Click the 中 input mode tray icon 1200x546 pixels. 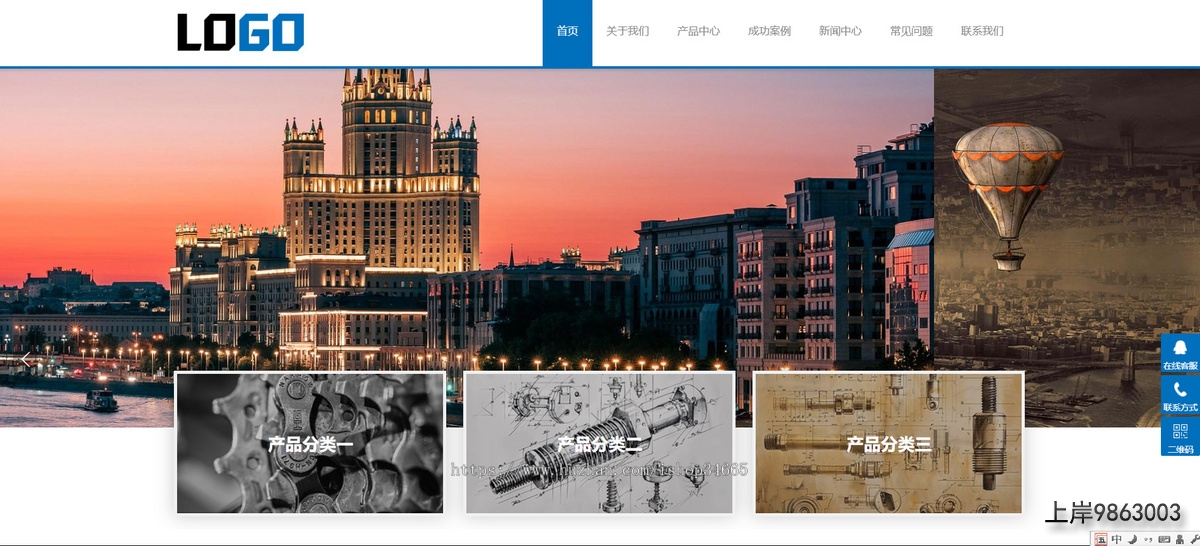pos(1116,539)
